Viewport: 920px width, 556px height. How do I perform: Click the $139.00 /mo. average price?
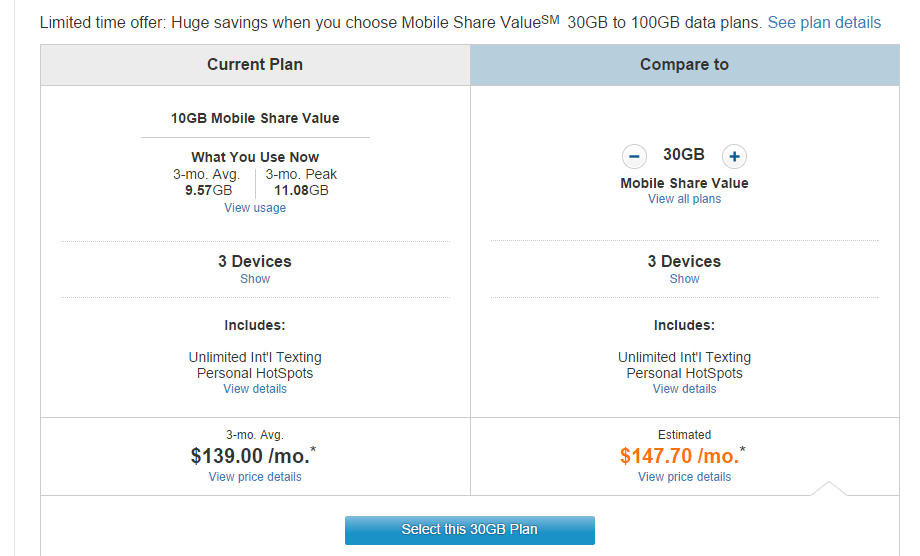click(252, 456)
